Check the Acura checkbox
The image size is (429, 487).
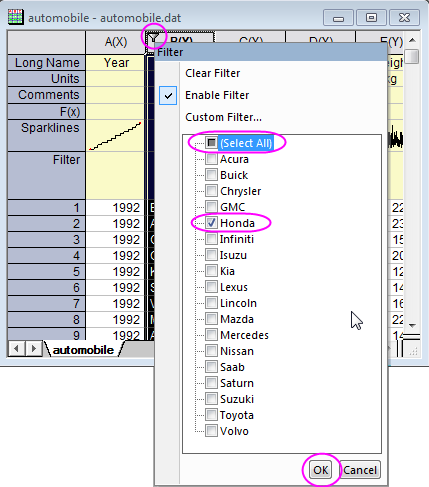(x=211, y=159)
